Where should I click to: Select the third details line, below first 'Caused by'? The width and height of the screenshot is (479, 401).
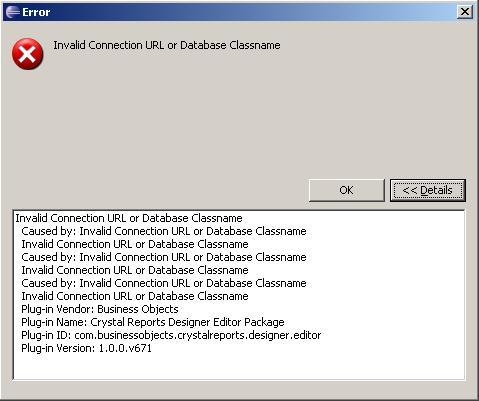tap(135, 244)
